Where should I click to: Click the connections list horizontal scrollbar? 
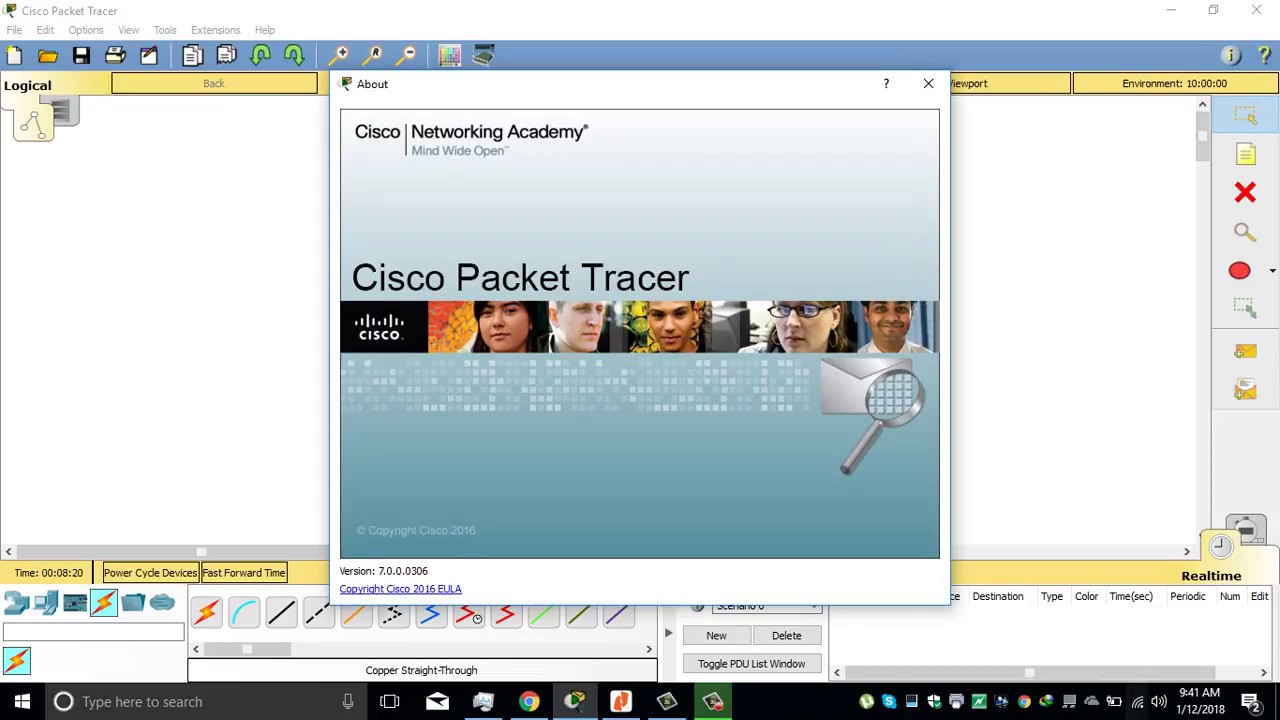pyautogui.click(x=422, y=649)
